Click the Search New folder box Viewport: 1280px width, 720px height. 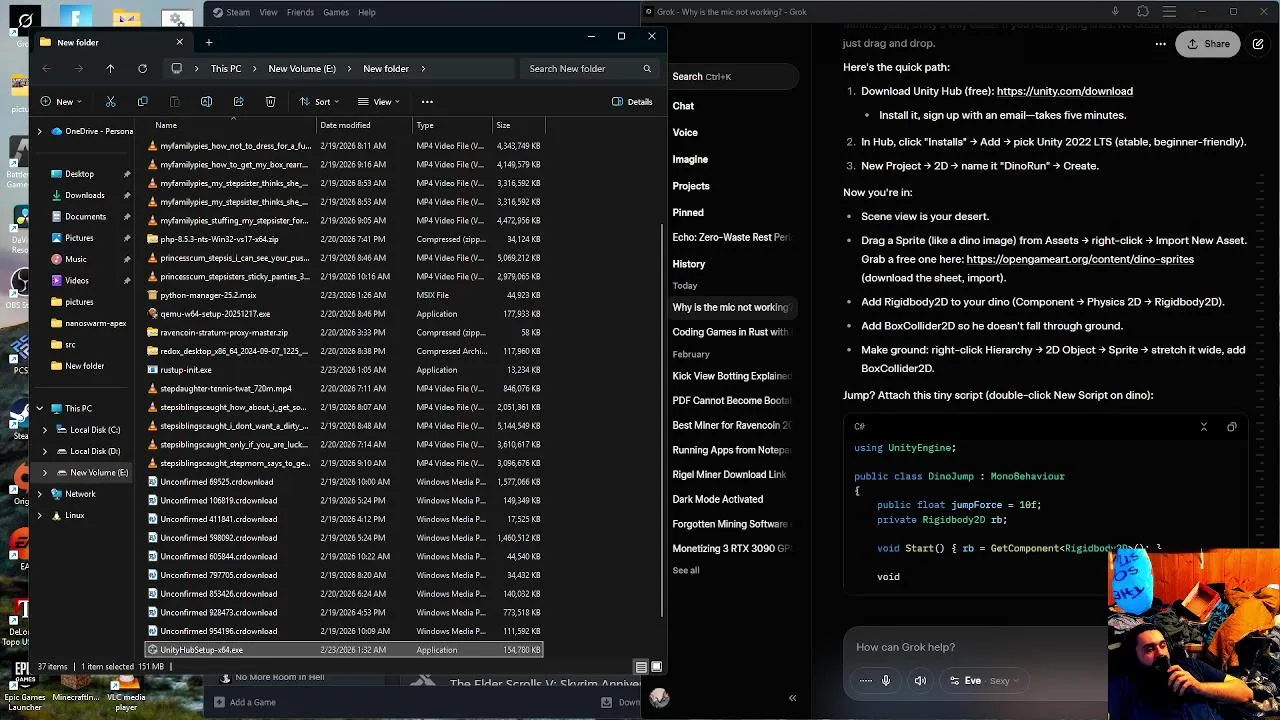pyautogui.click(x=590, y=68)
